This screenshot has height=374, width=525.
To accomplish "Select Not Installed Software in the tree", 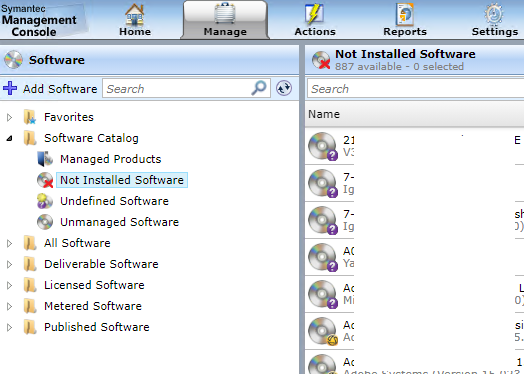I will 122,180.
